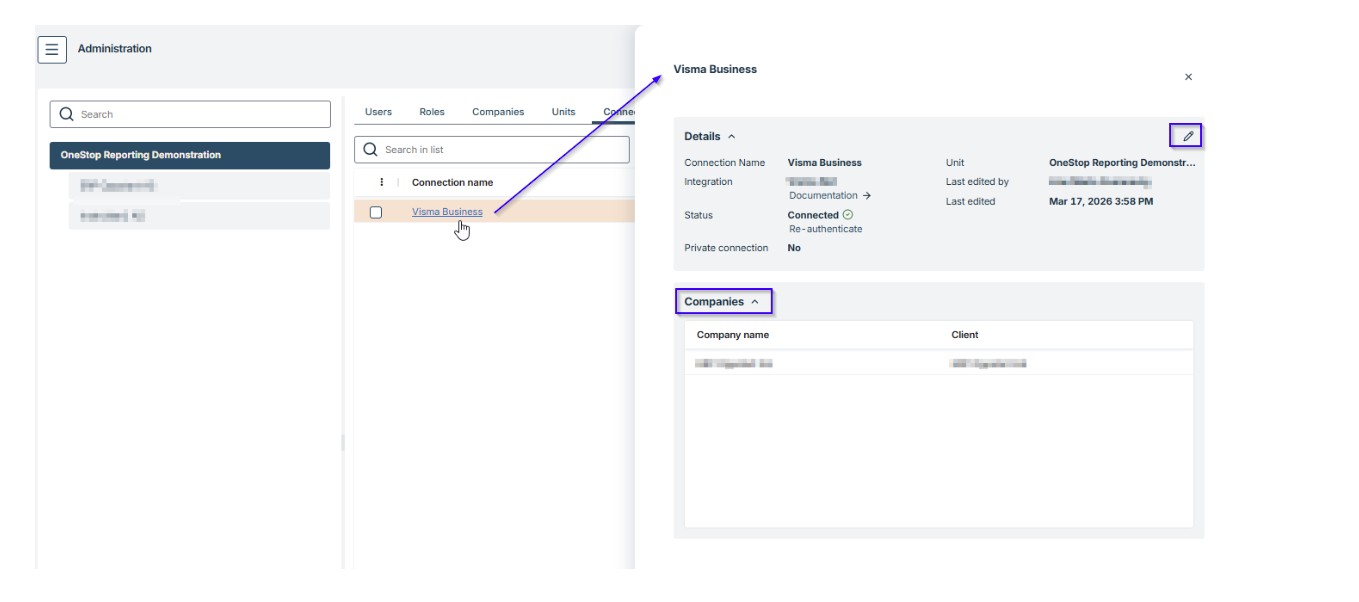Collapse the Companies section
The width and height of the screenshot is (1359, 602).
pos(755,302)
